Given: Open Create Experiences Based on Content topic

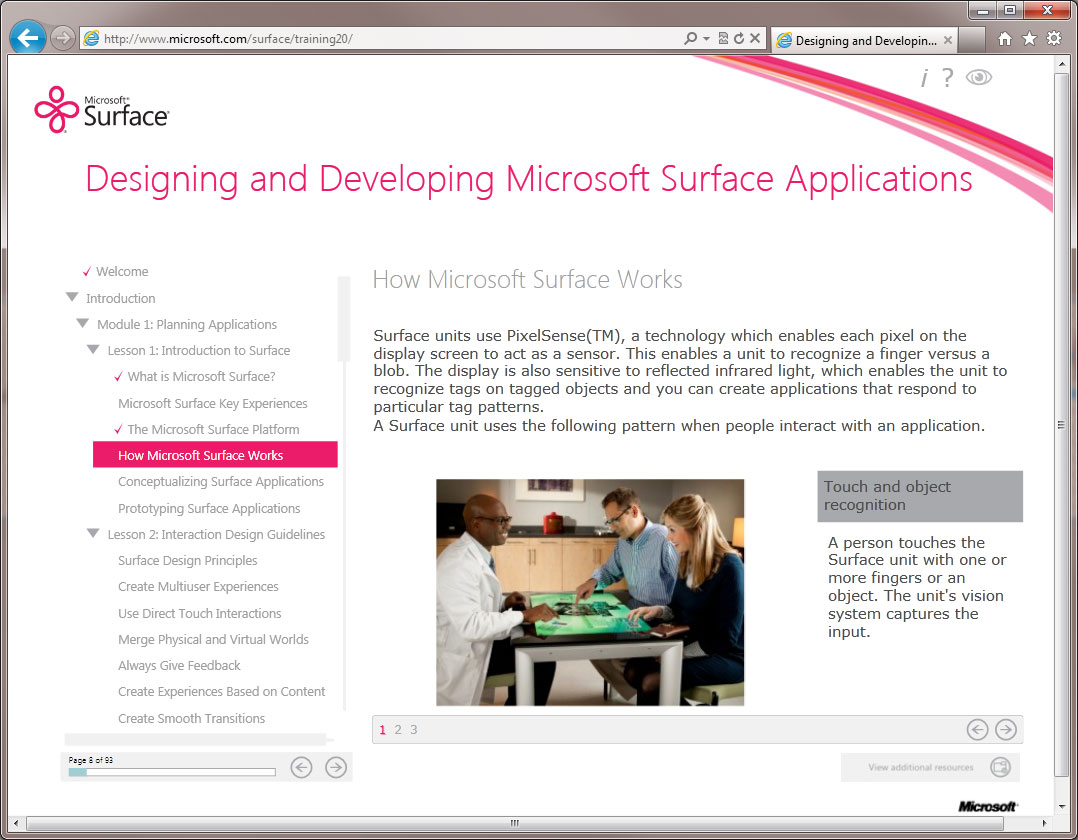Looking at the screenshot, I should pyautogui.click(x=221, y=692).
